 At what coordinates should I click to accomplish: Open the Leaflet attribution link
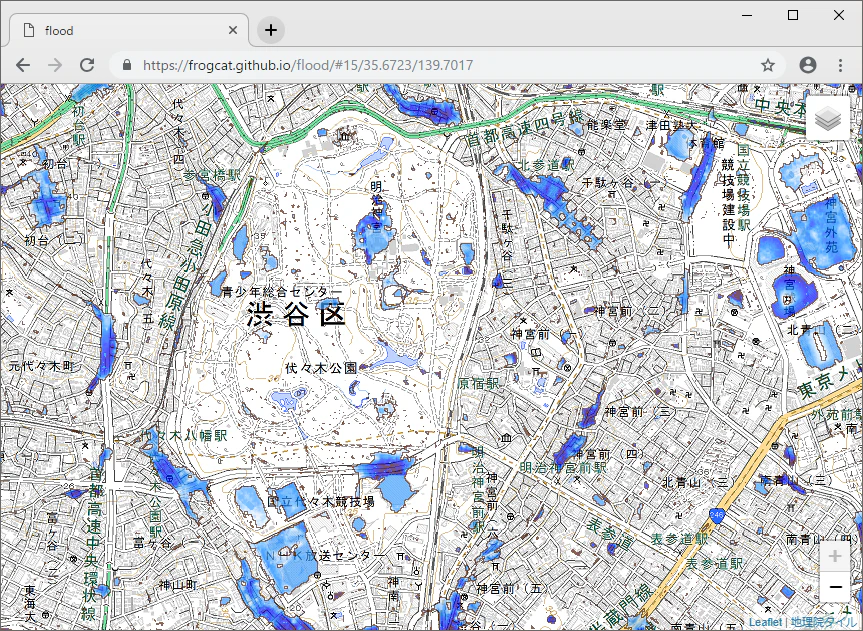point(765,622)
